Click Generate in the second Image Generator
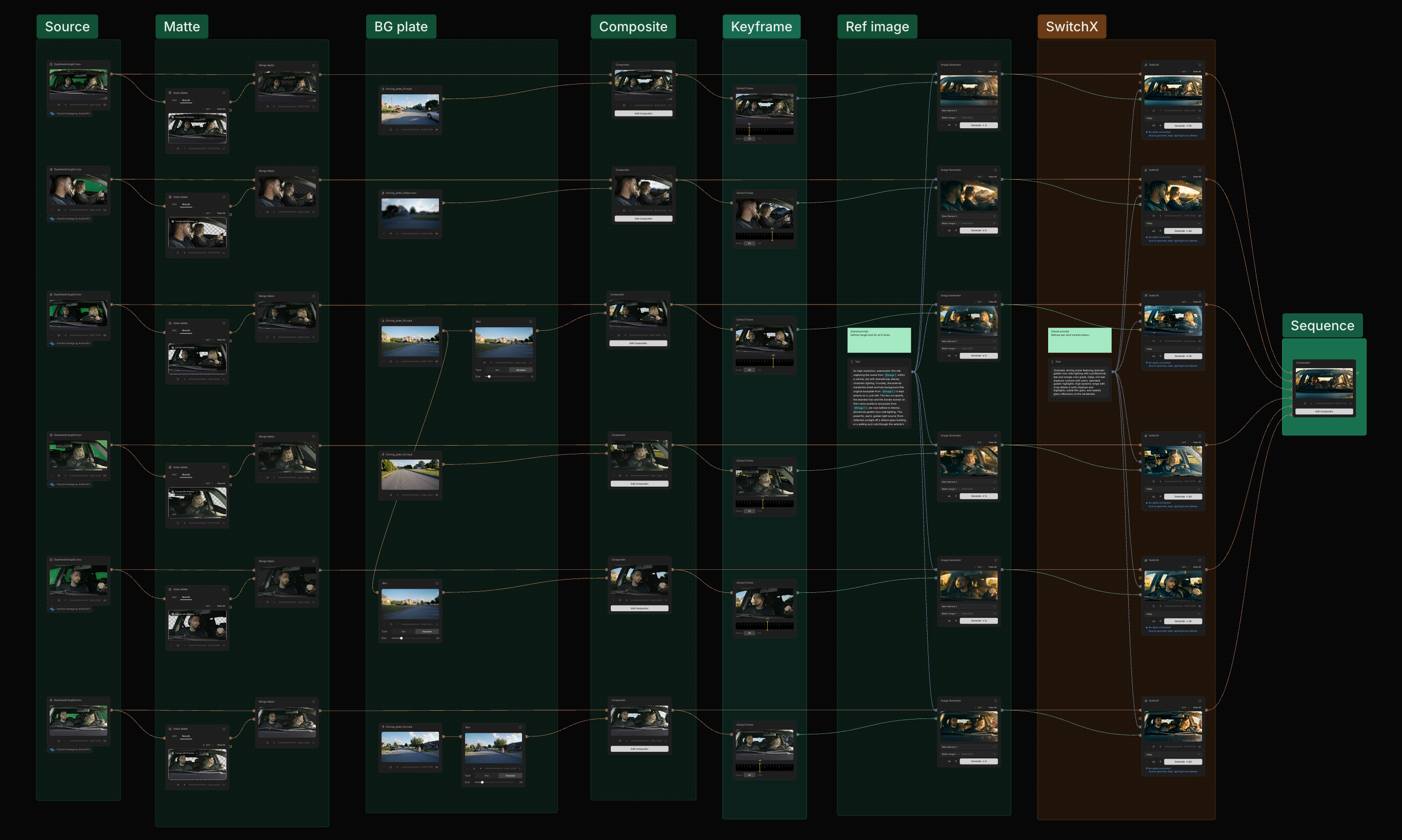The height and width of the screenshot is (840, 1402). (978, 230)
